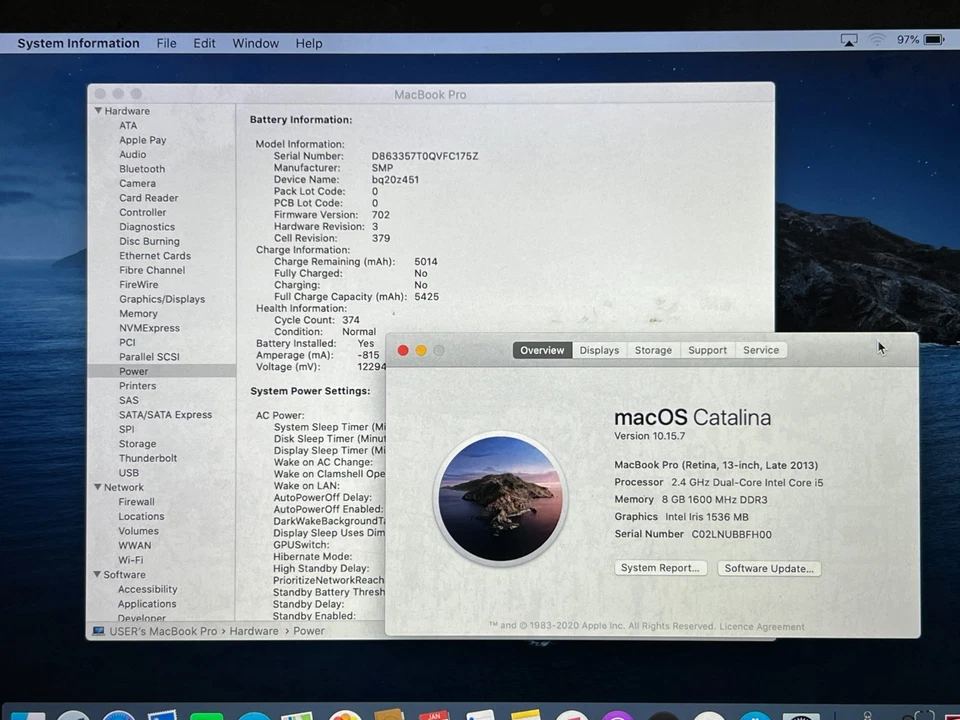Select Wi-Fi under Network in sidebar
The height and width of the screenshot is (720, 960).
tap(130, 560)
